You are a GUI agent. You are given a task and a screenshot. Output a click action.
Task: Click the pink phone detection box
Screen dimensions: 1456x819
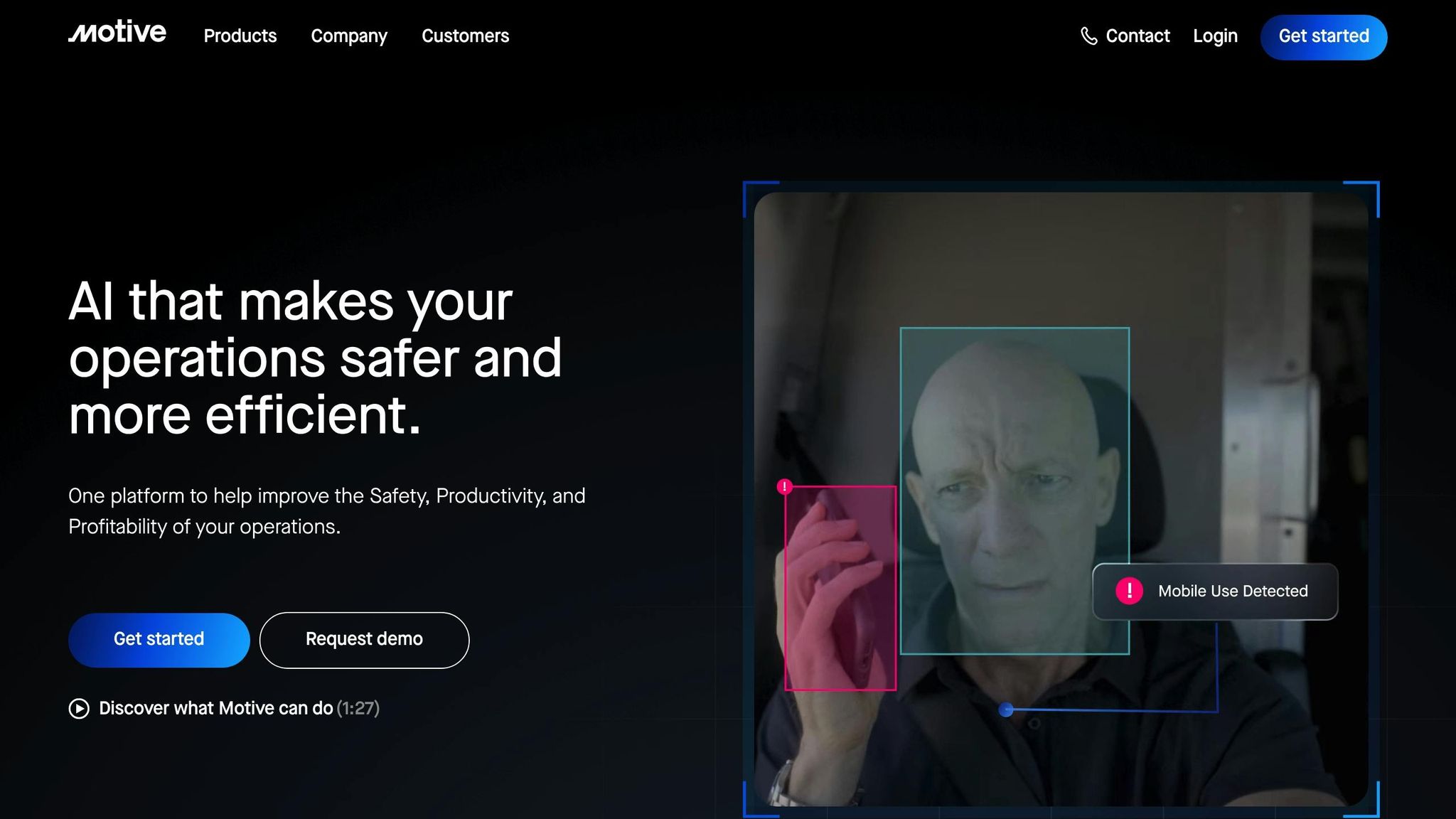pyautogui.click(x=840, y=588)
